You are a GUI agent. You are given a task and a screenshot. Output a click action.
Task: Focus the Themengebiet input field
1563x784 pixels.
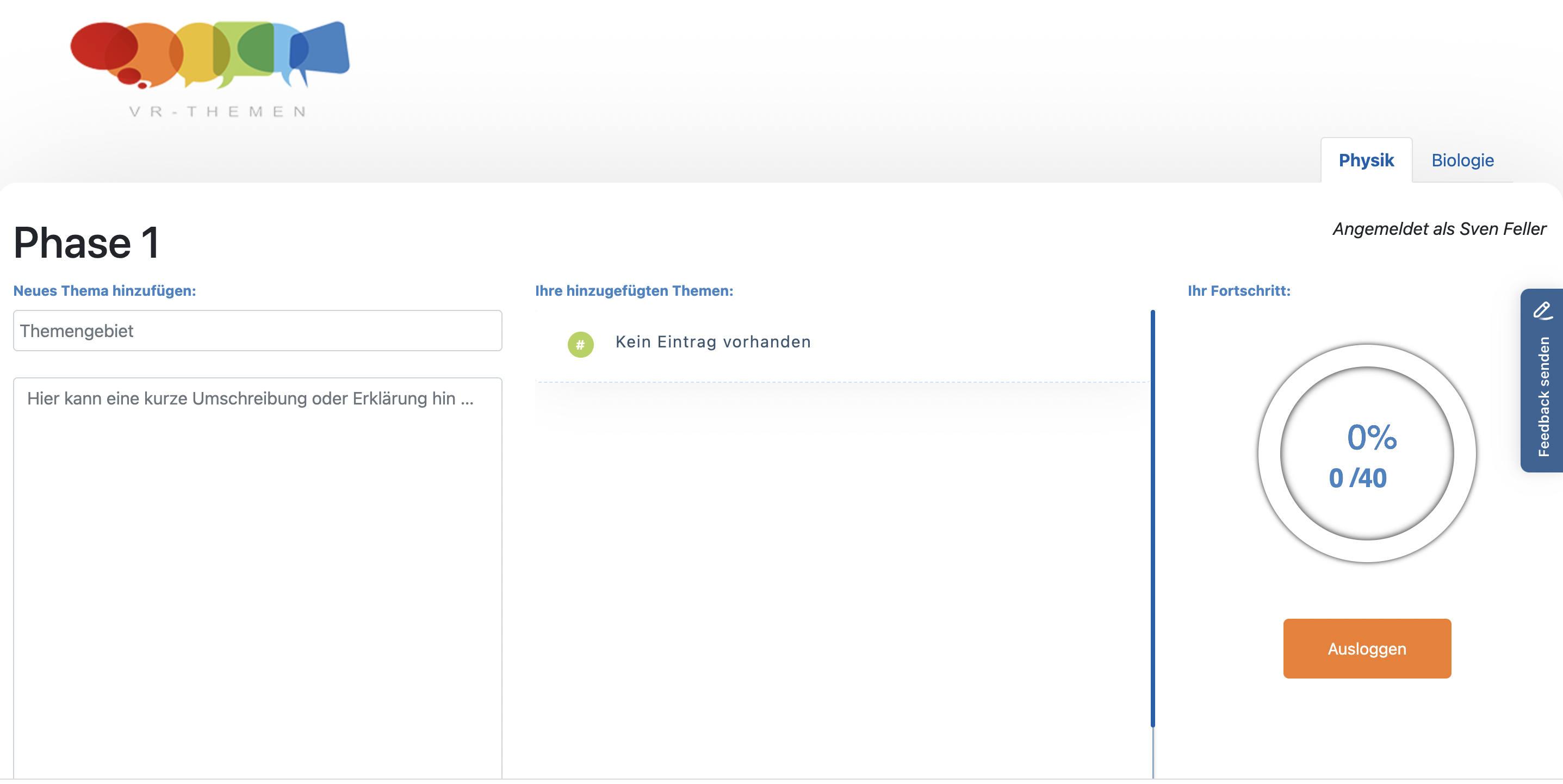click(x=257, y=331)
